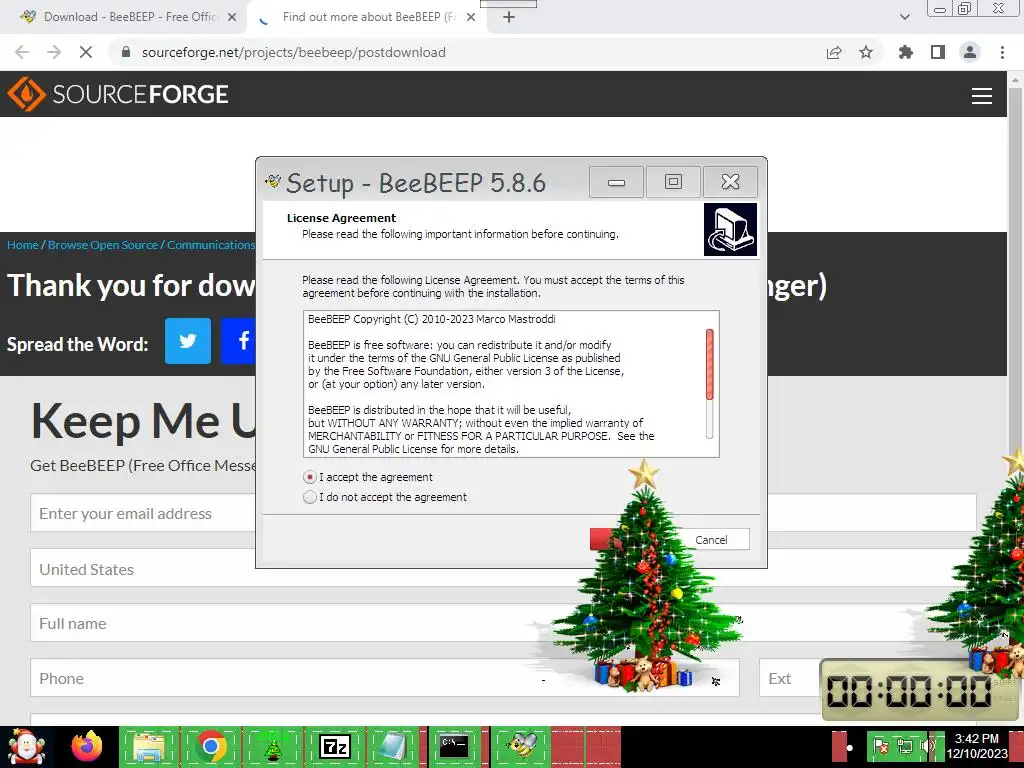The height and width of the screenshot is (768, 1024).
Task: Open the Christmas tree app on taskbar
Action: click(x=273, y=746)
